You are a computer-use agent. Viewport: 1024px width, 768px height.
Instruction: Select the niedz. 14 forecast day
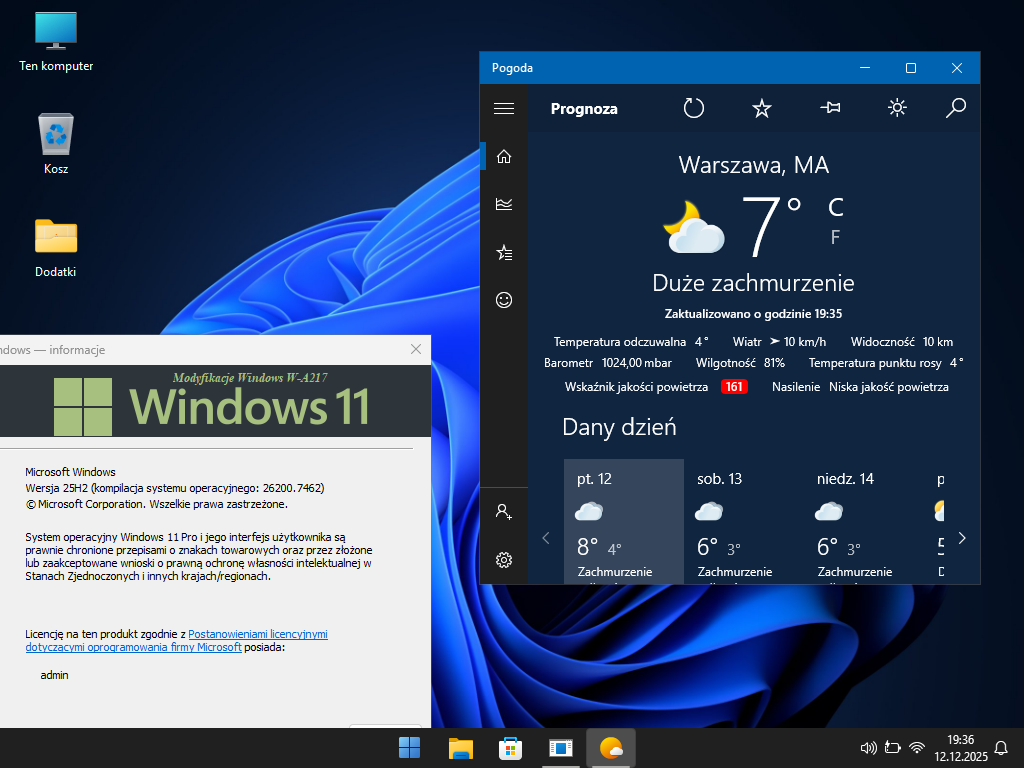coord(863,520)
